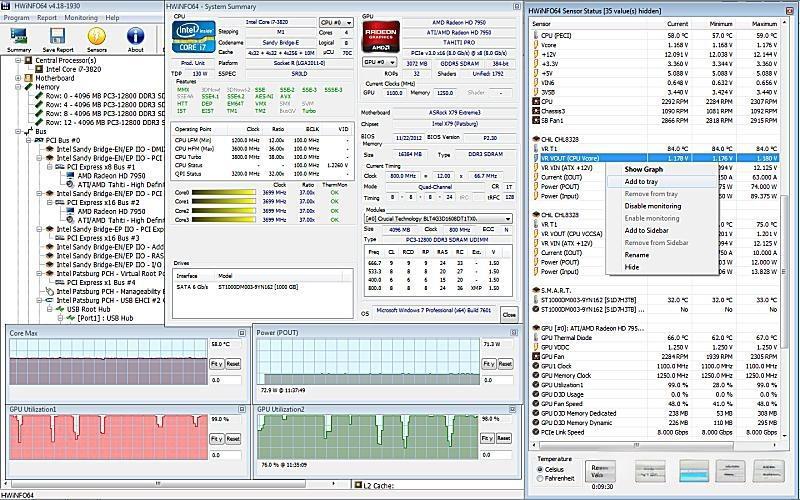This screenshot has width=800, height=500.
Task: Click the Core0 clock usage bar
Action: click(x=223, y=193)
